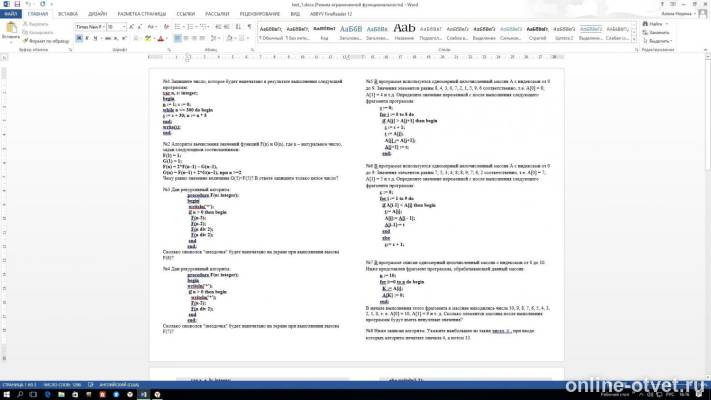Screen dimensions: 711x400
Task: Click the proofing check icon in status bar
Action: point(90,385)
